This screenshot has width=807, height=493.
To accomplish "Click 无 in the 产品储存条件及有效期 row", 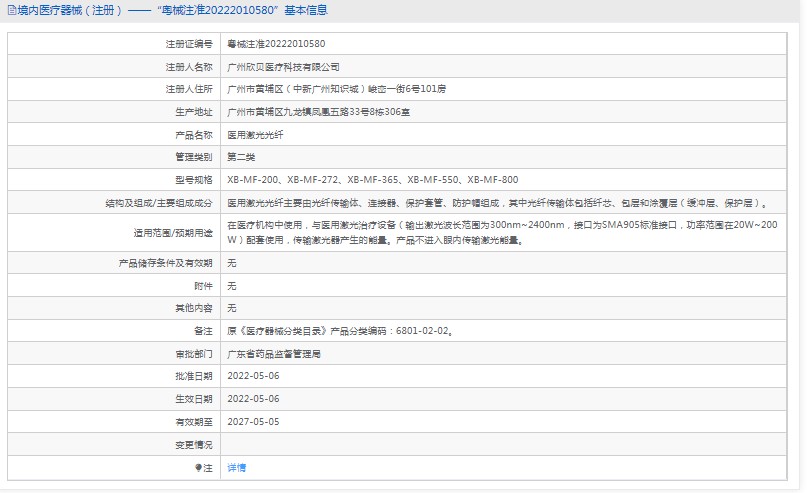I will pos(232,263).
